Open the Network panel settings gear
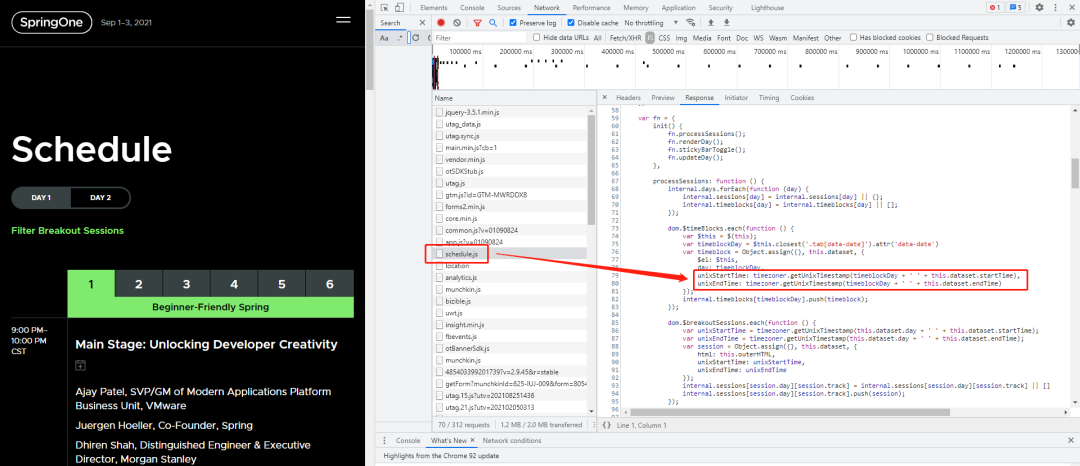This screenshot has width=1080, height=466. 1070,23
